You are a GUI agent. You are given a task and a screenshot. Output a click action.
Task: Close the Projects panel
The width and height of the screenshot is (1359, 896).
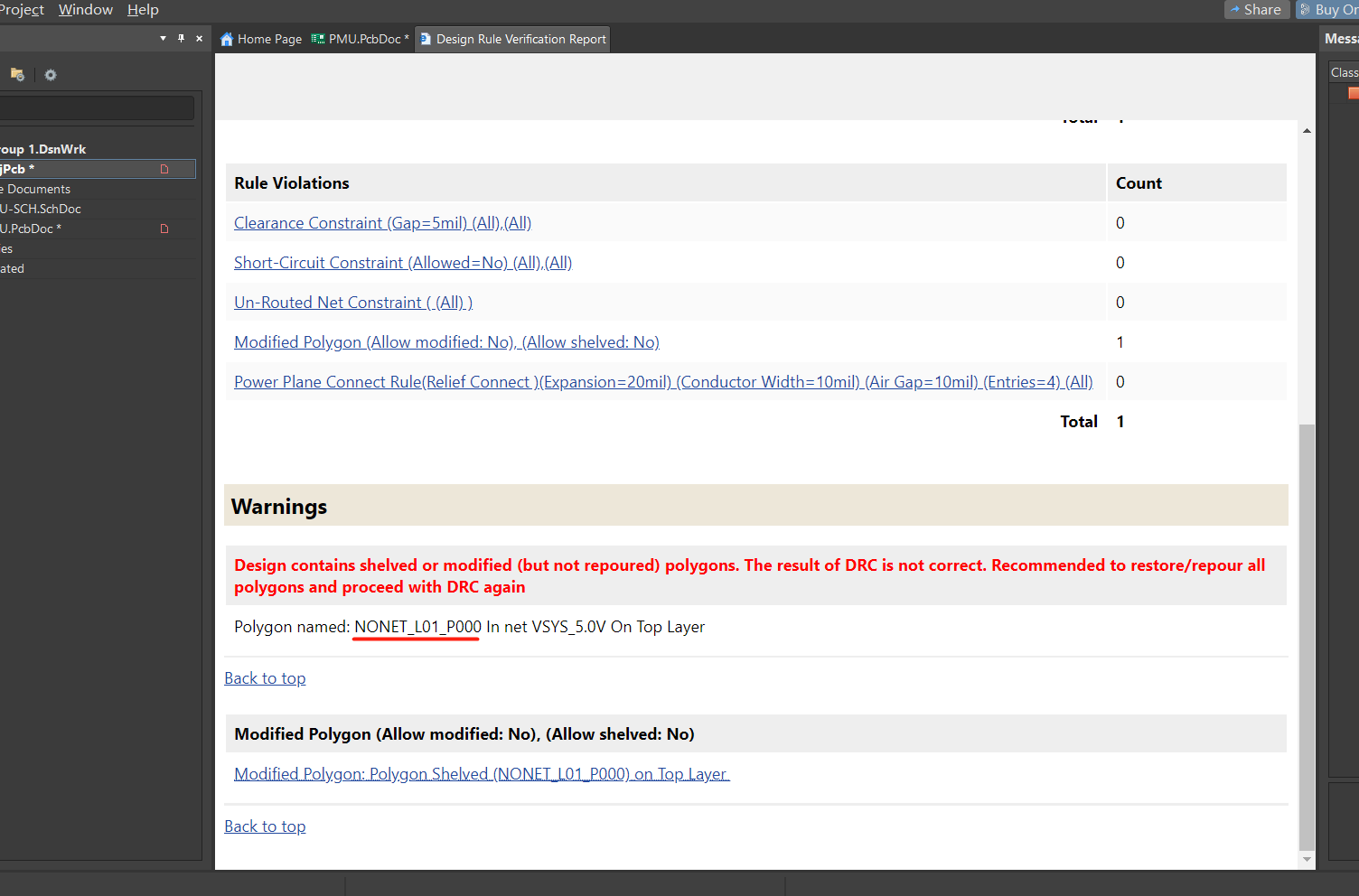[x=199, y=38]
